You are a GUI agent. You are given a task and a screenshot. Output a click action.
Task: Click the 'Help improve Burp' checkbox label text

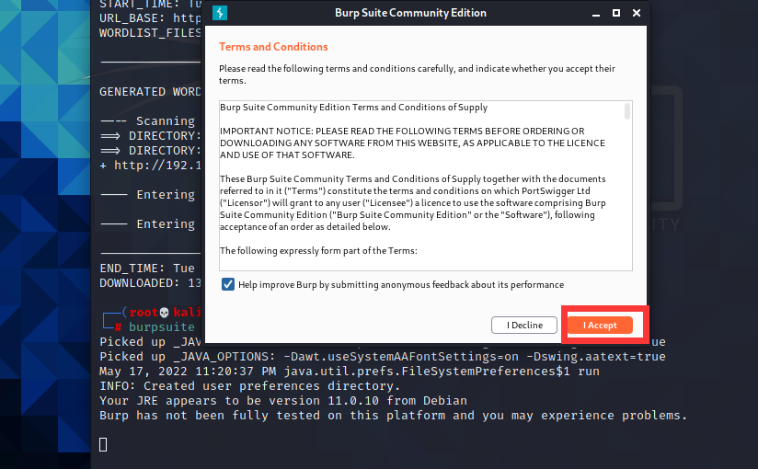400,285
